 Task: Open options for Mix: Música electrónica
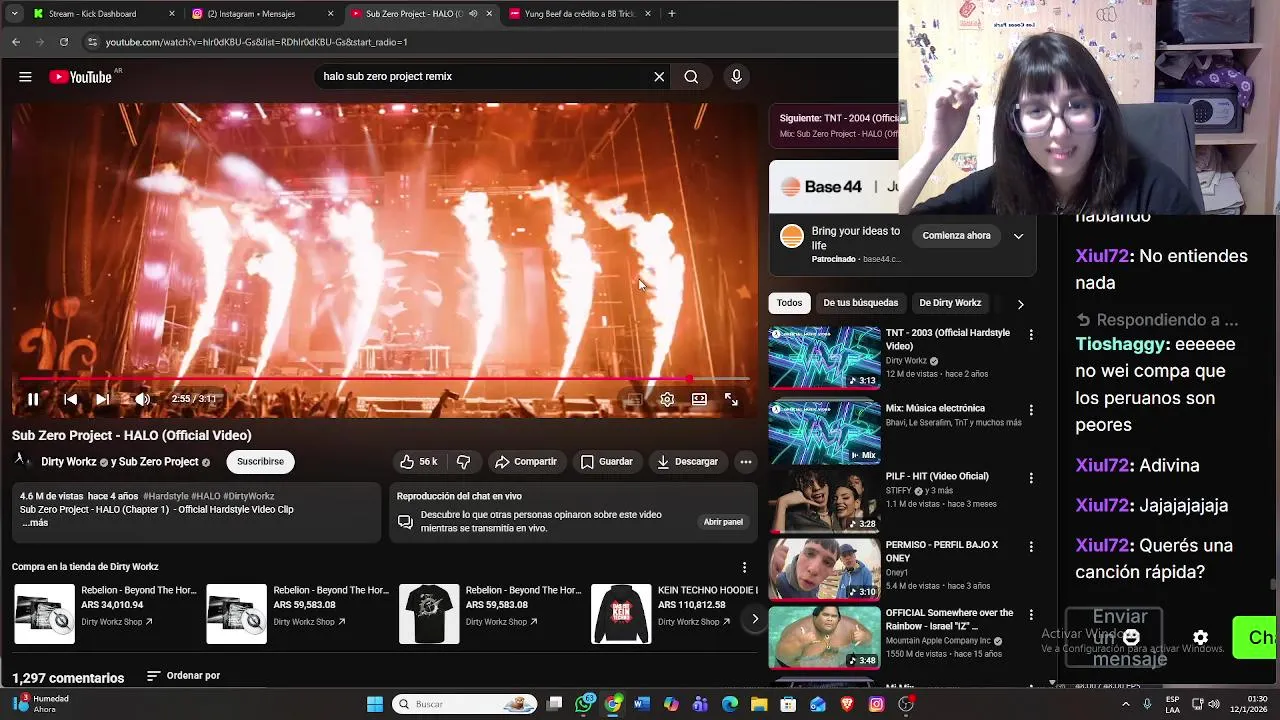1031,410
